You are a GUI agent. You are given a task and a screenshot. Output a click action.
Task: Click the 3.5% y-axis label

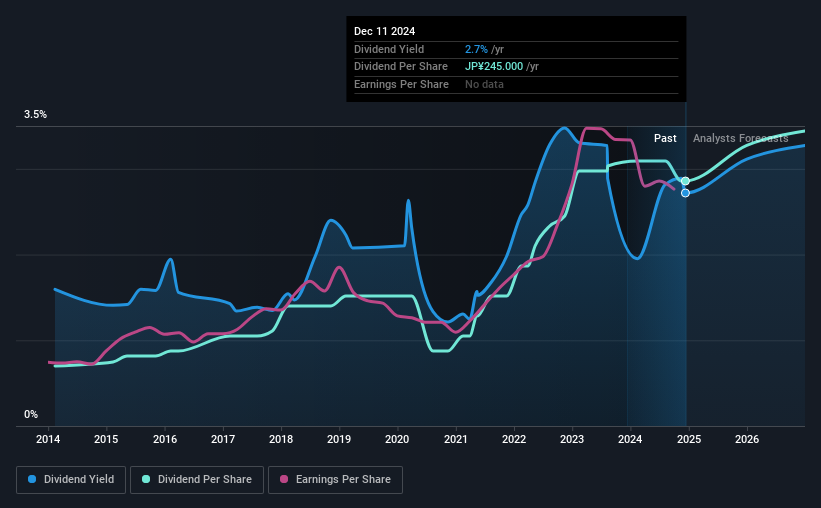[35, 115]
